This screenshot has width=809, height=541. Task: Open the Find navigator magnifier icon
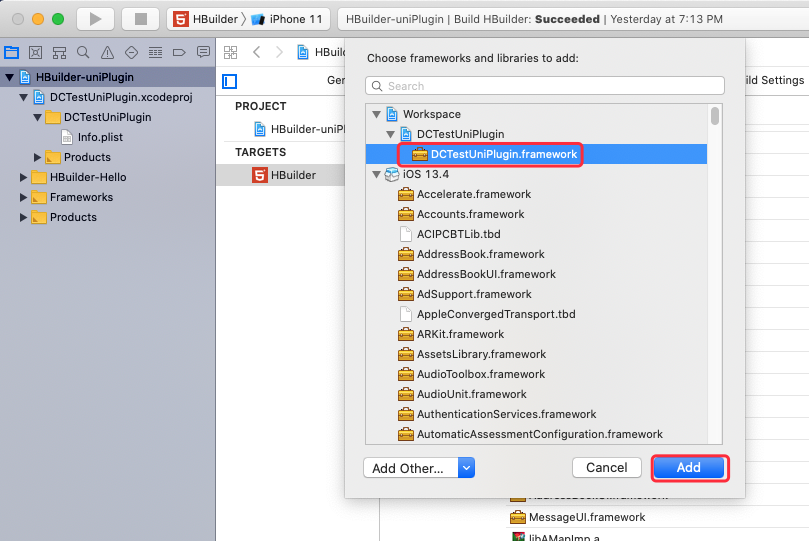click(x=83, y=52)
